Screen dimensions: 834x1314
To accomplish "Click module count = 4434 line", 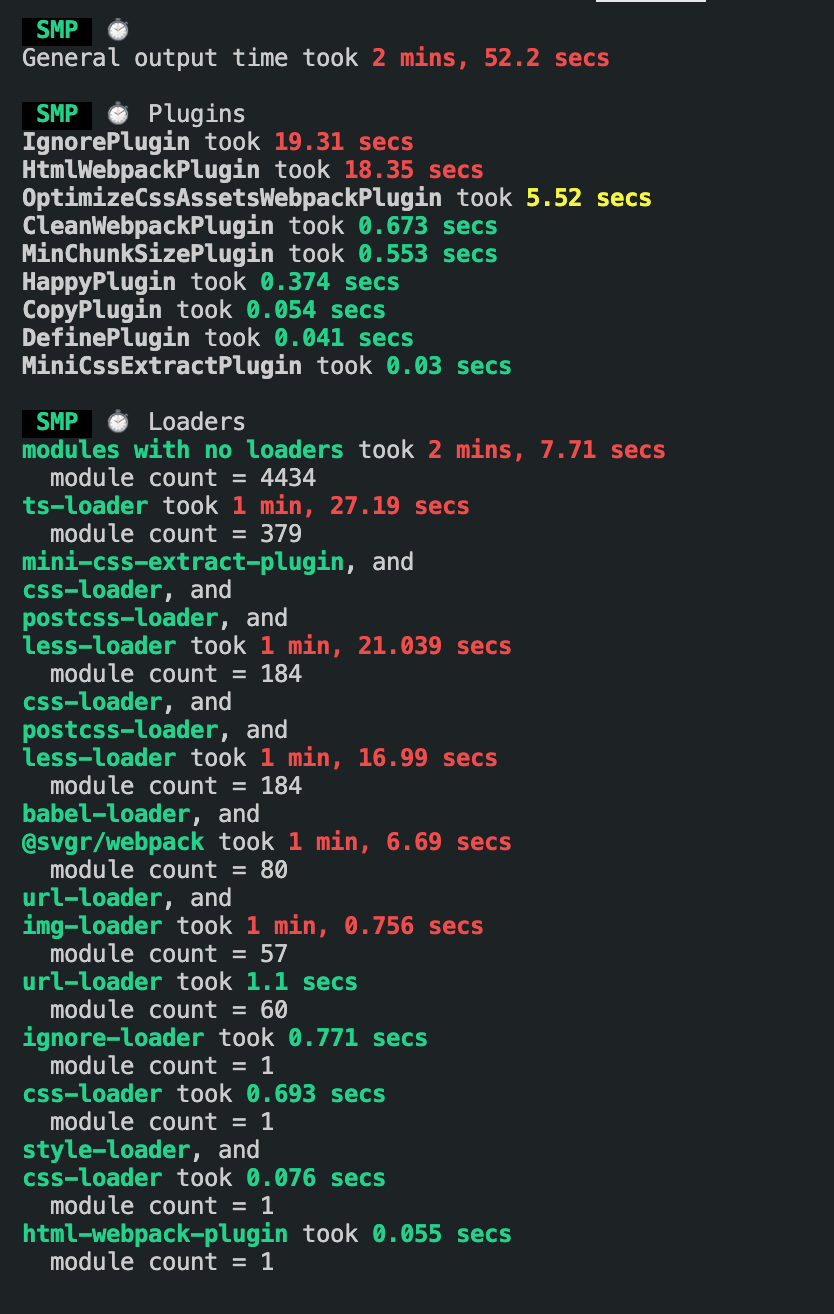I will (x=183, y=478).
